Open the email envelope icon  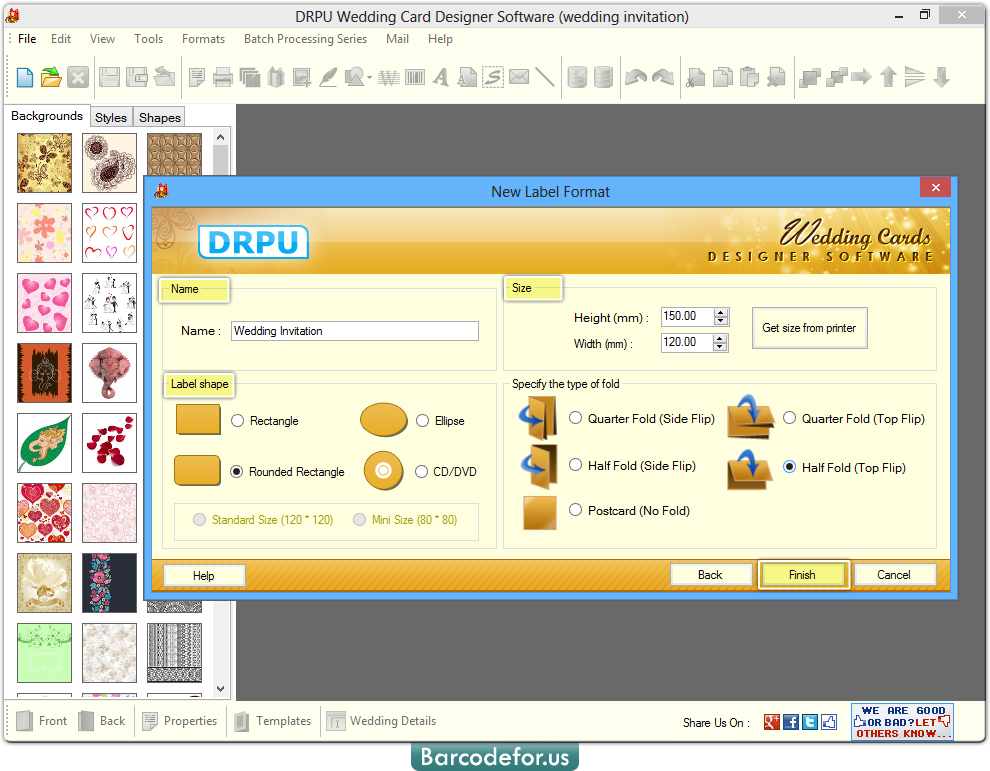coord(518,77)
